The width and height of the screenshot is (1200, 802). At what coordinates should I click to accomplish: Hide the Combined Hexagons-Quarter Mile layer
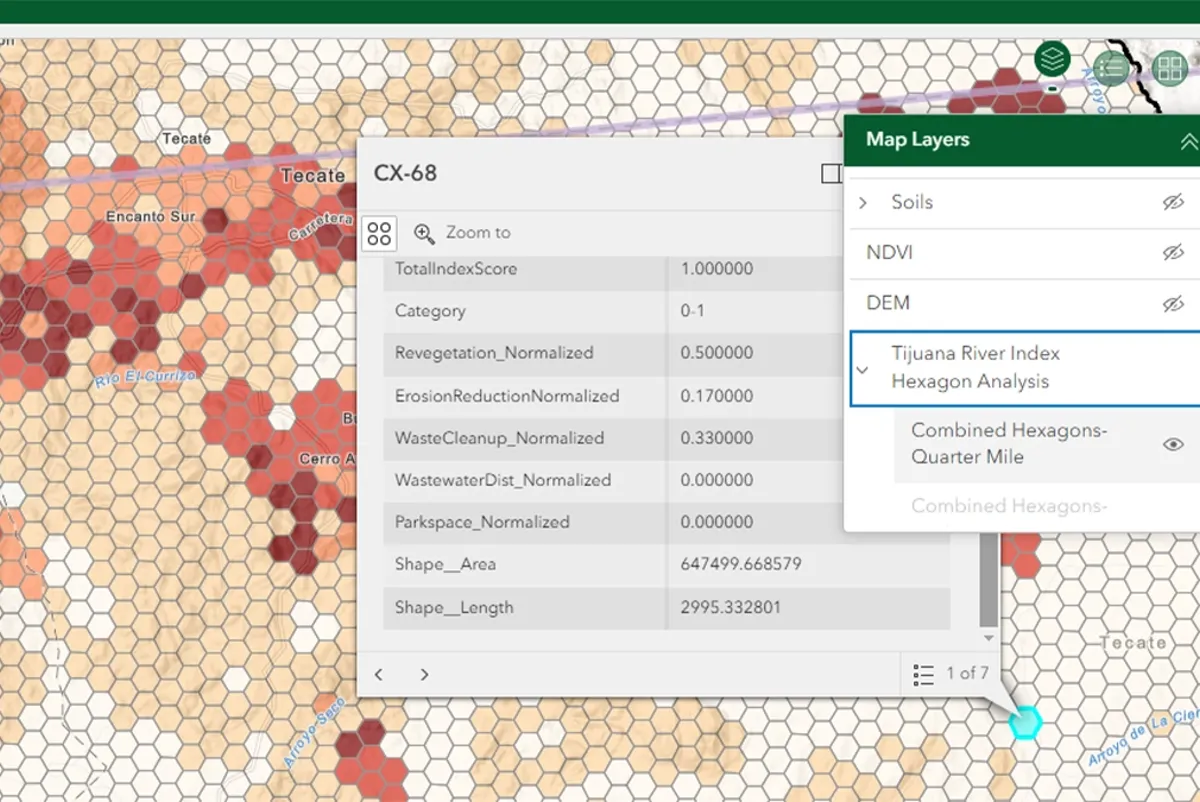pyautogui.click(x=1173, y=443)
